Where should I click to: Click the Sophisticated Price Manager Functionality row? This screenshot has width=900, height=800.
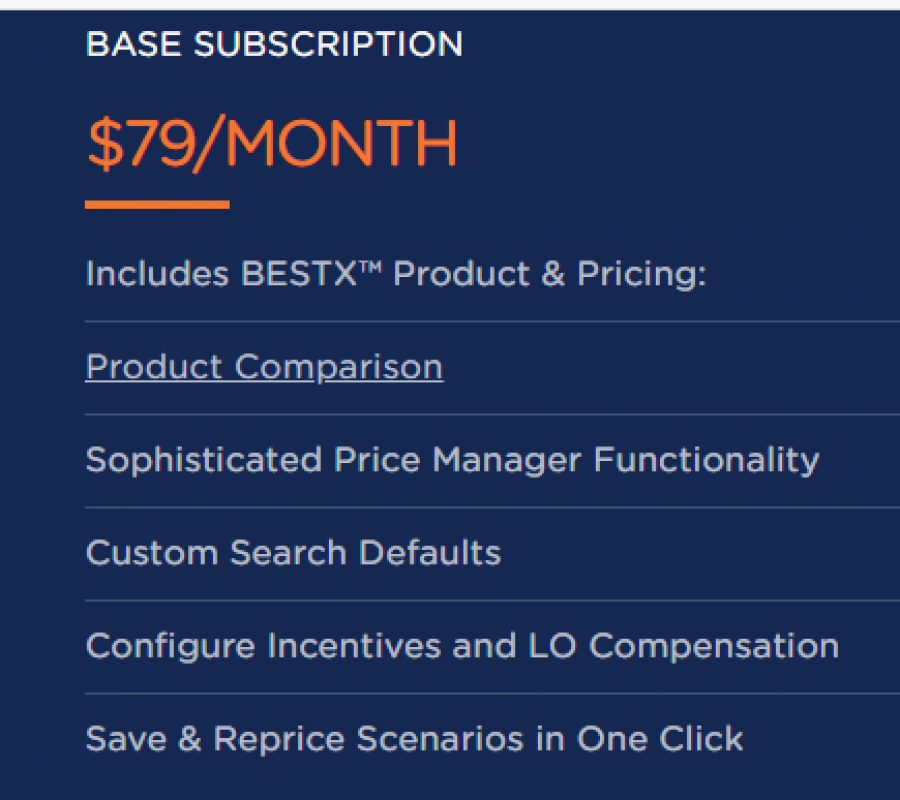pos(453,459)
